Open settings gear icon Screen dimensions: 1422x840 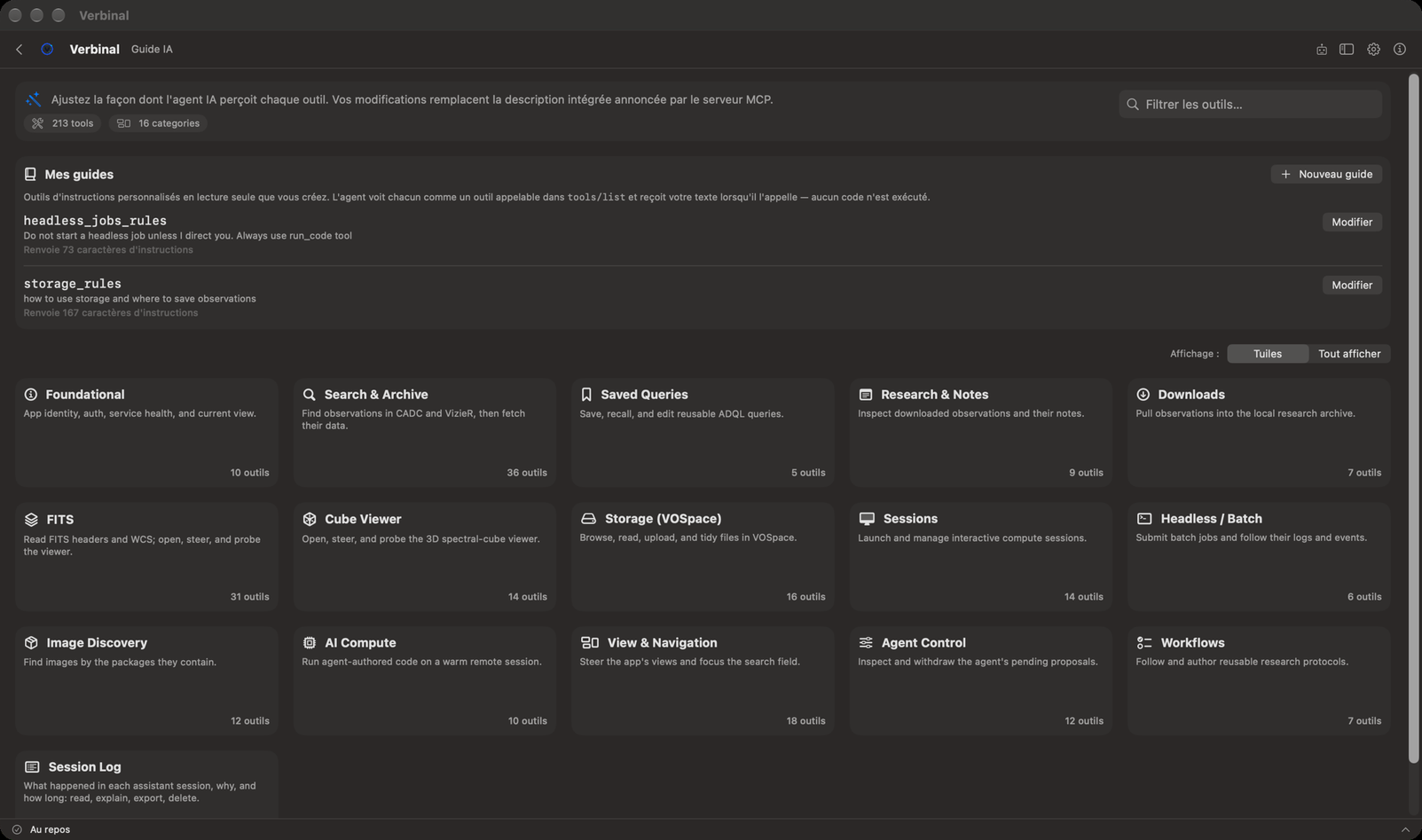click(1373, 50)
